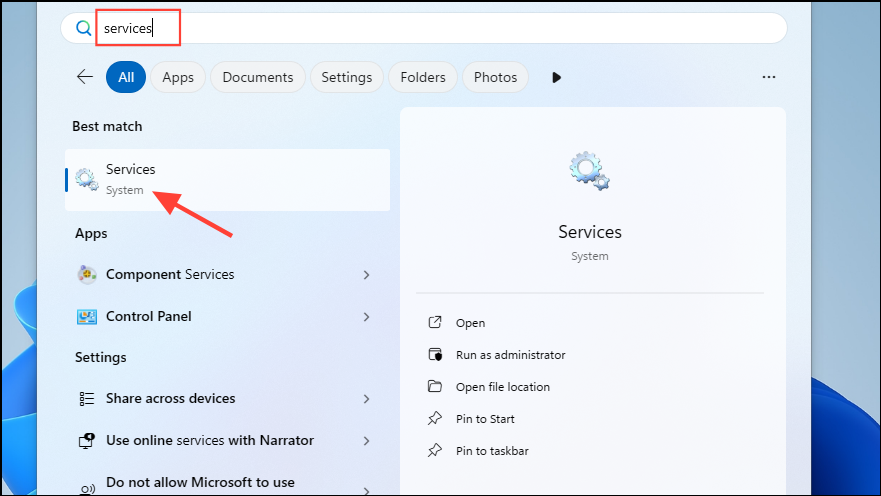881x496 pixels.
Task: Select Open file location
Action: pyautogui.click(x=502, y=387)
